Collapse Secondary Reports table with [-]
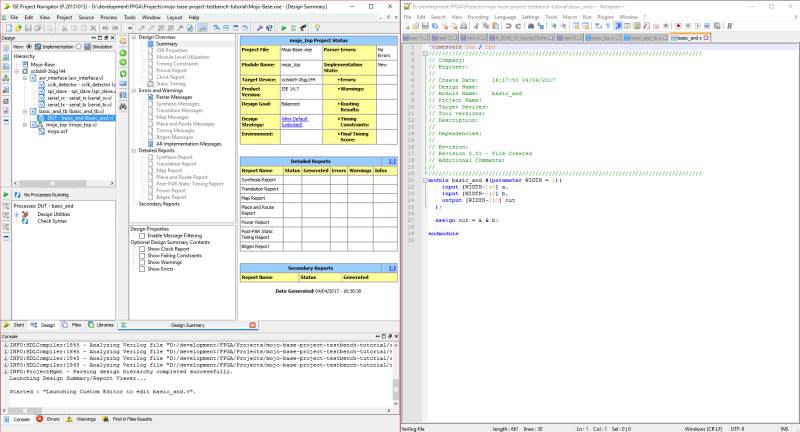 pyautogui.click(x=392, y=268)
